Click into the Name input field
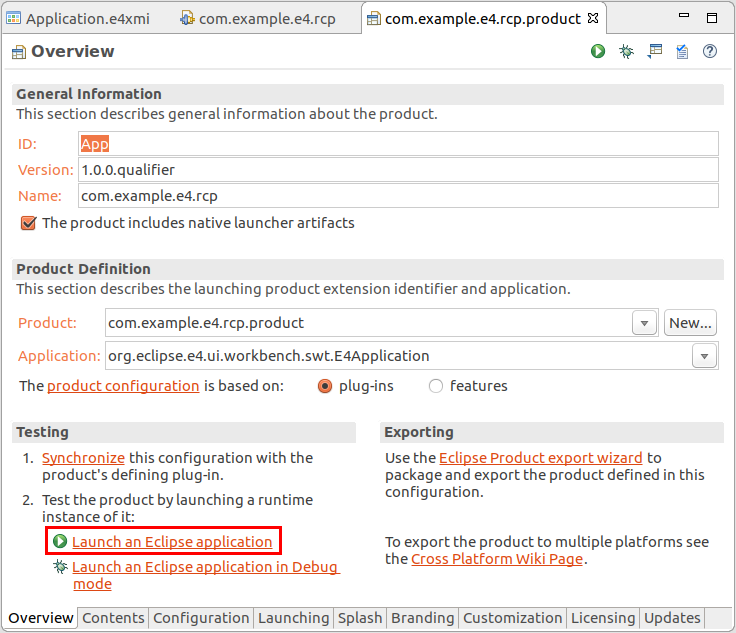 point(398,196)
